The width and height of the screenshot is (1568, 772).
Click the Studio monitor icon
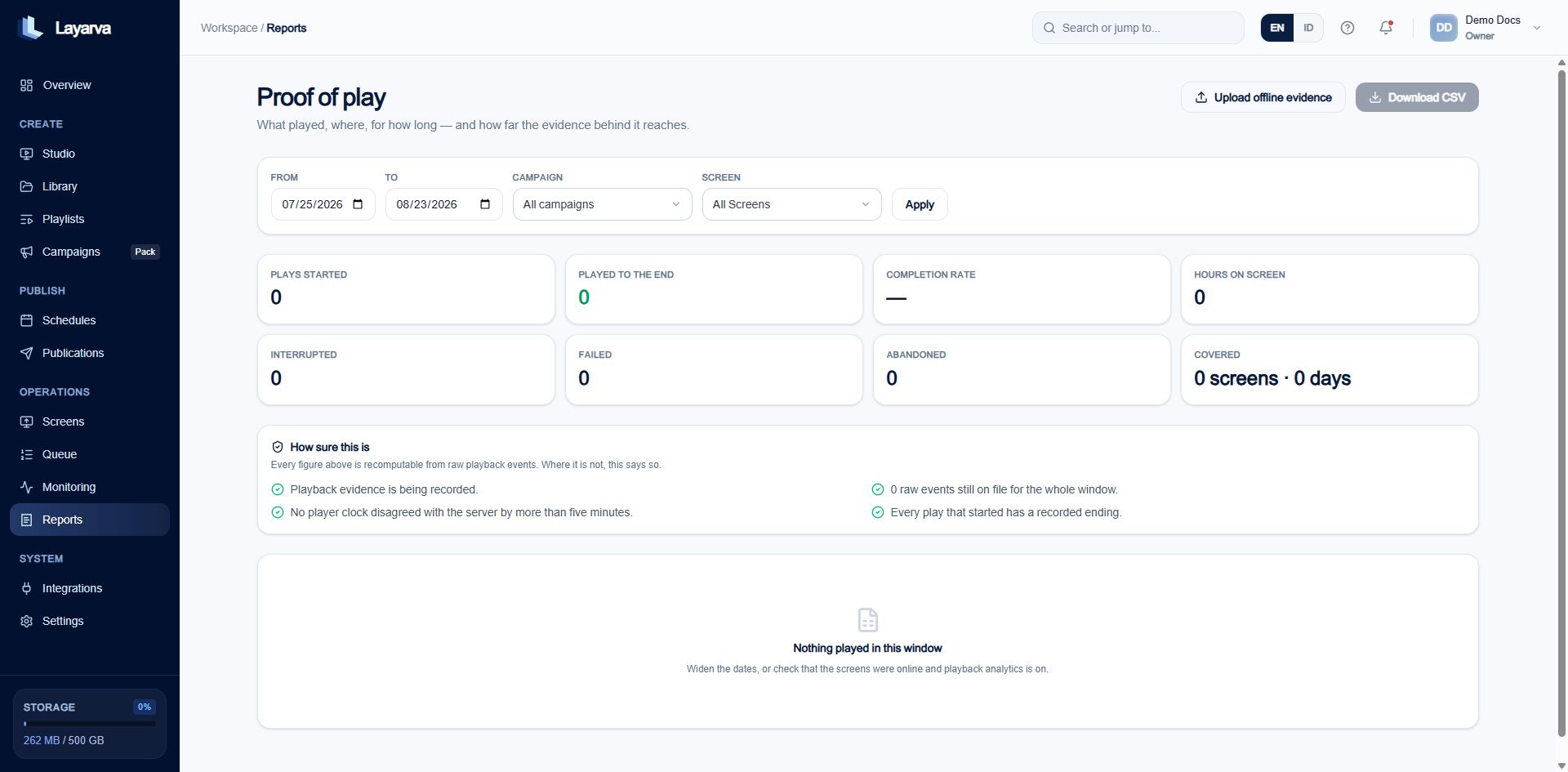[x=27, y=154]
